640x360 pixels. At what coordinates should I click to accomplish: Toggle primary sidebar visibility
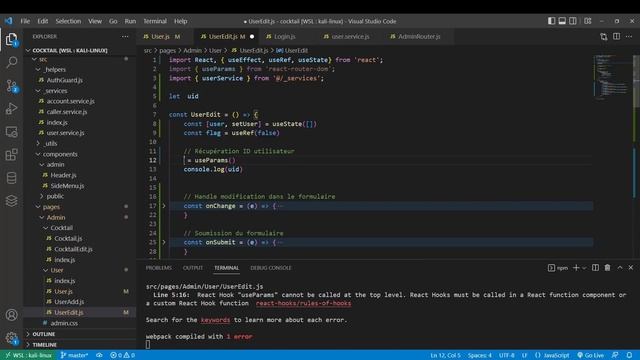click(x=551, y=21)
